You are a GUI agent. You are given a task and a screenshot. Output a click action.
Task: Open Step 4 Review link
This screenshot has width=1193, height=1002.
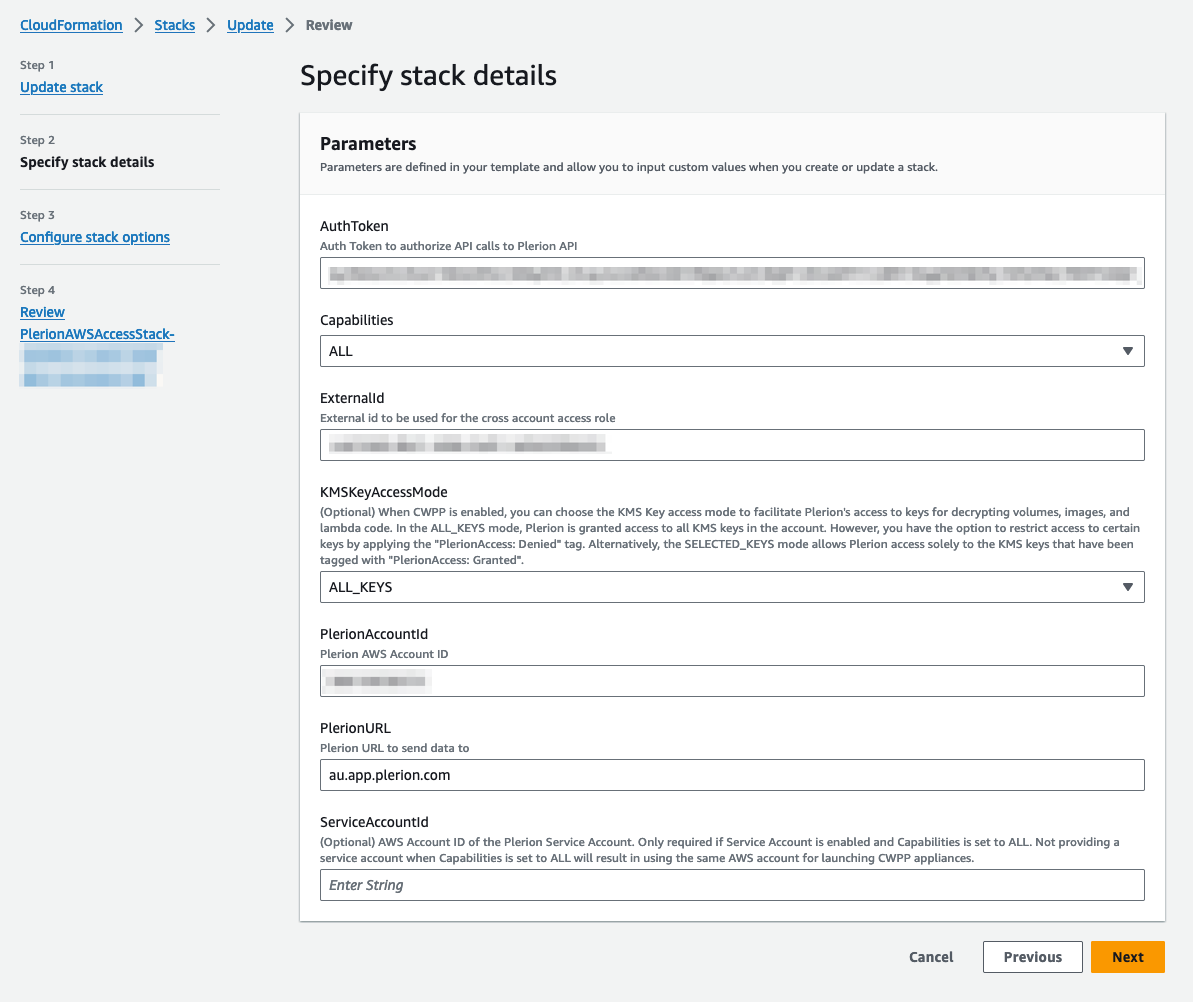coord(42,312)
